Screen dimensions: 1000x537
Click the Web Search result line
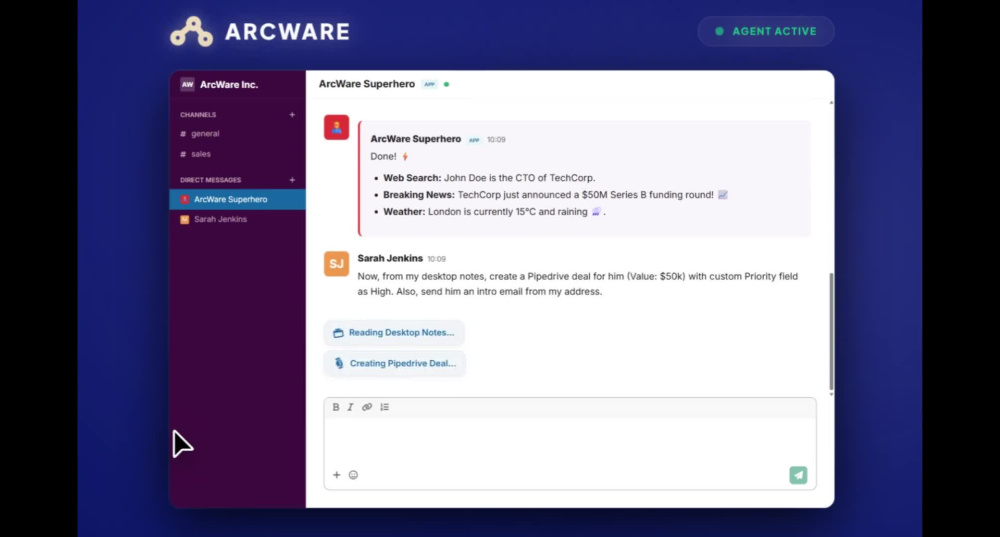[x=489, y=178]
